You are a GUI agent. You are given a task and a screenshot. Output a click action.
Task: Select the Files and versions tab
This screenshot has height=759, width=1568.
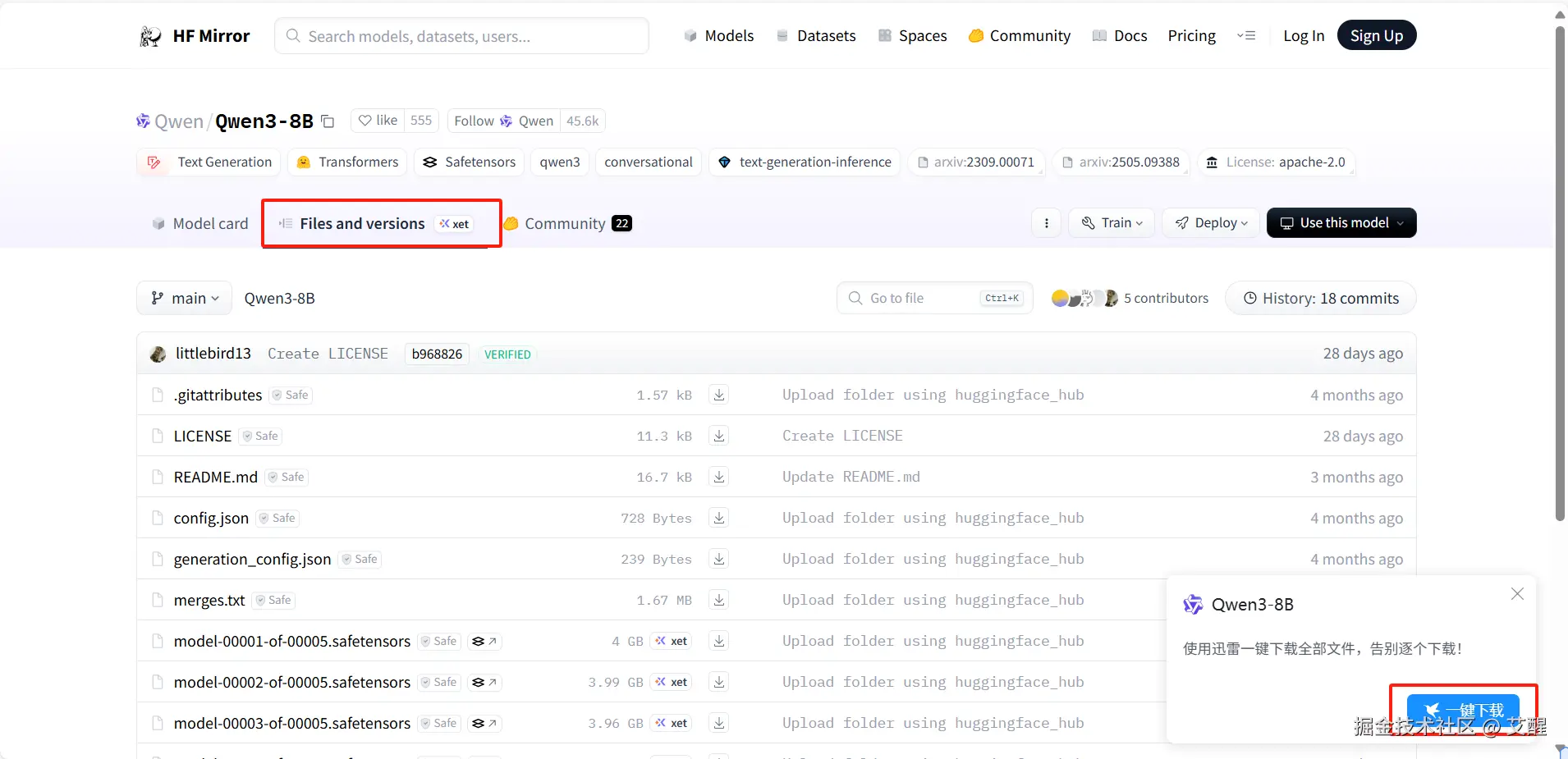(x=376, y=224)
